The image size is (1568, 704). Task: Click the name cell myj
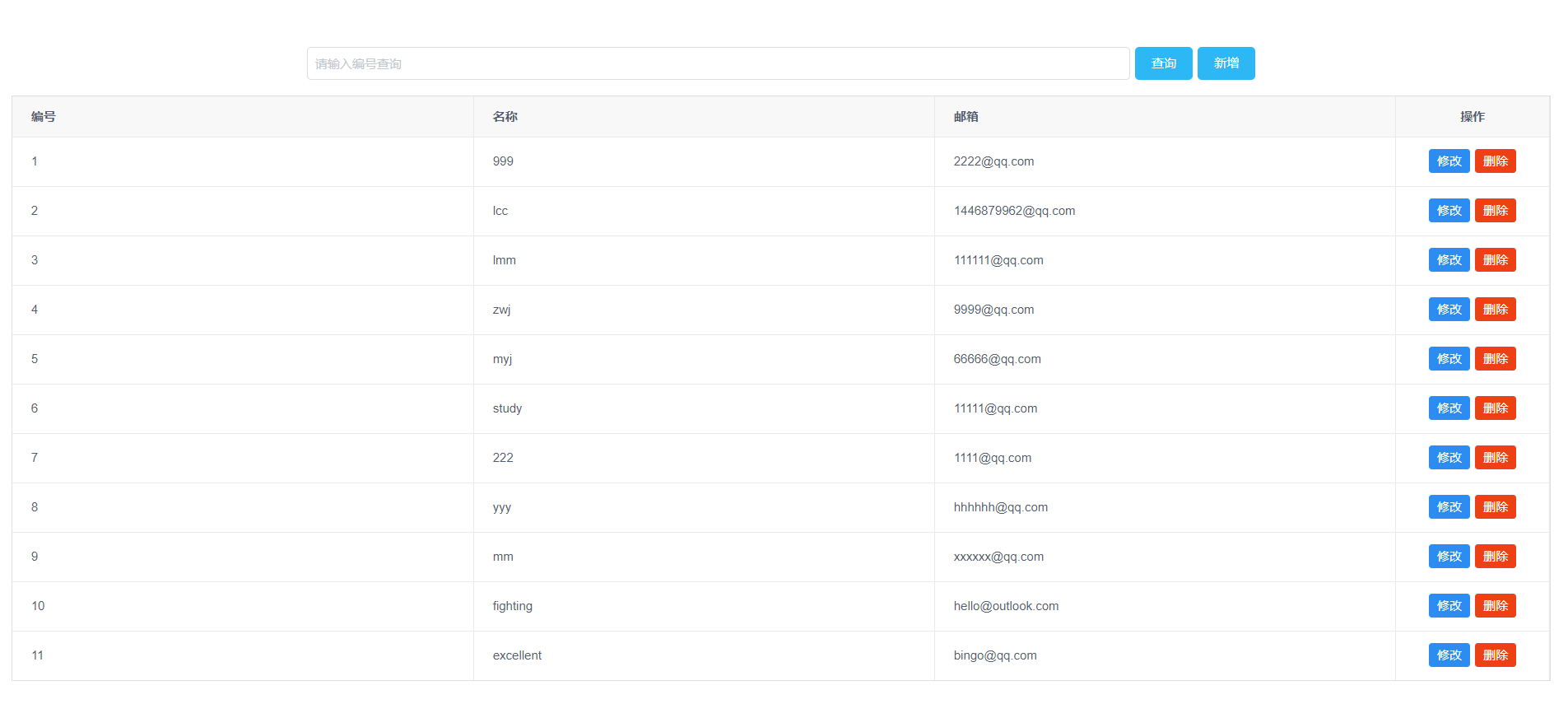pyautogui.click(x=502, y=359)
